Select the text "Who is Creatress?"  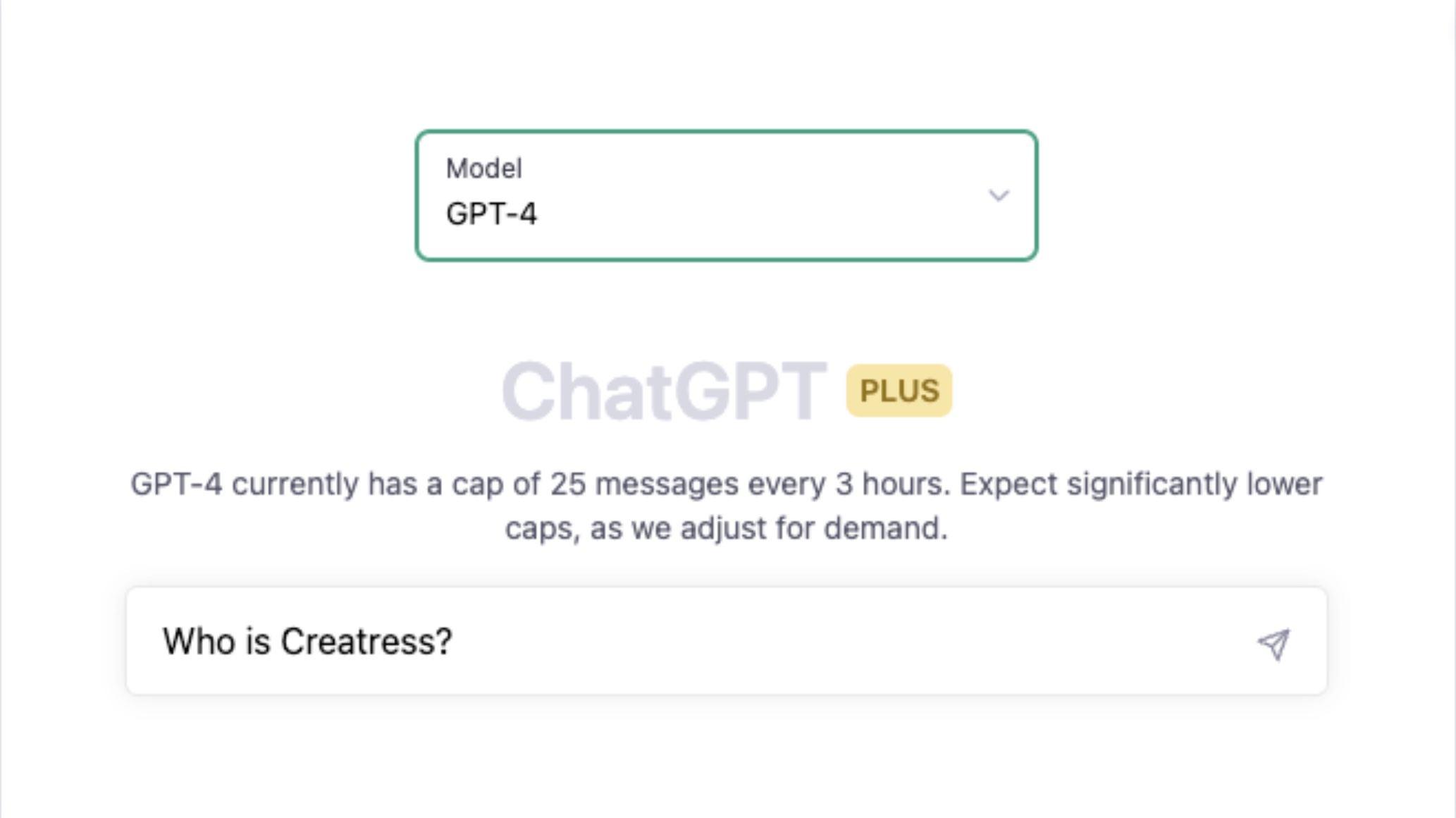[x=307, y=642]
